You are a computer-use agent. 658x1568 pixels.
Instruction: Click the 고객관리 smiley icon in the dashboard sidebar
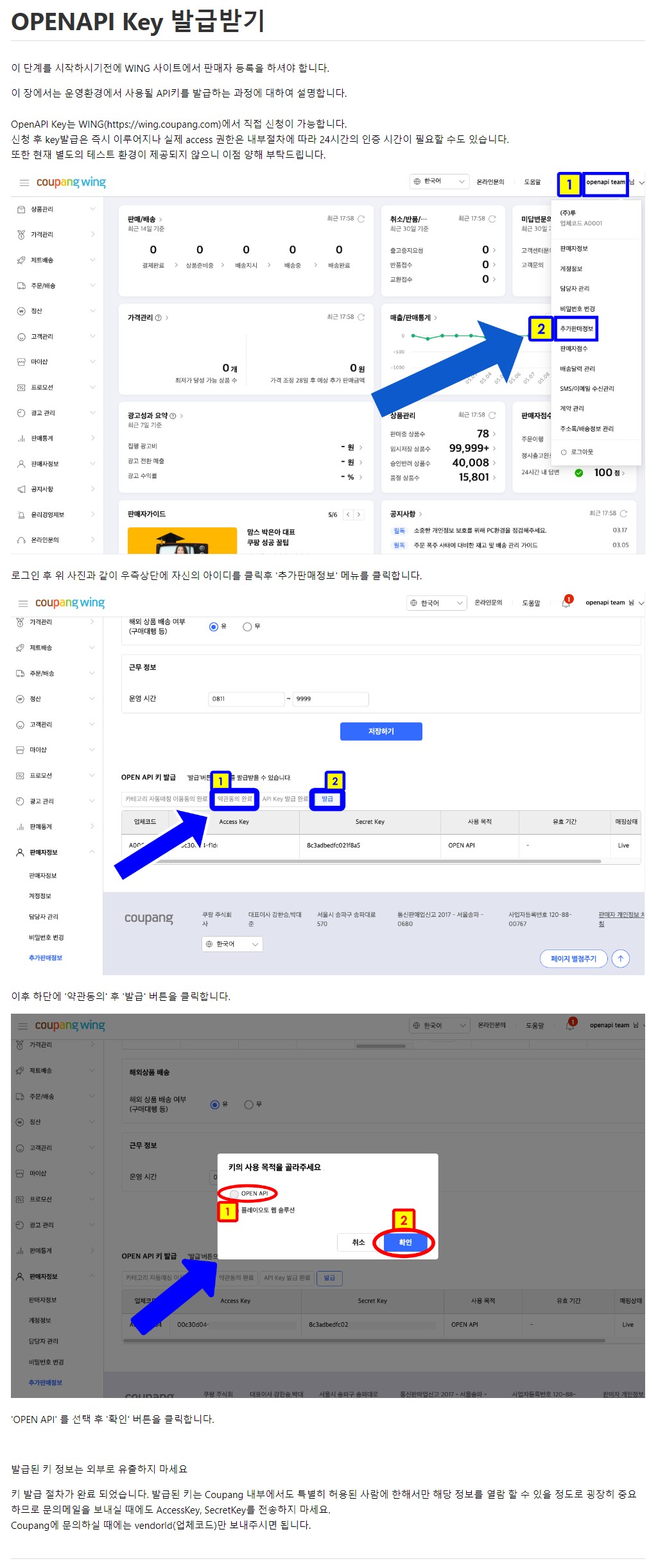(21, 336)
